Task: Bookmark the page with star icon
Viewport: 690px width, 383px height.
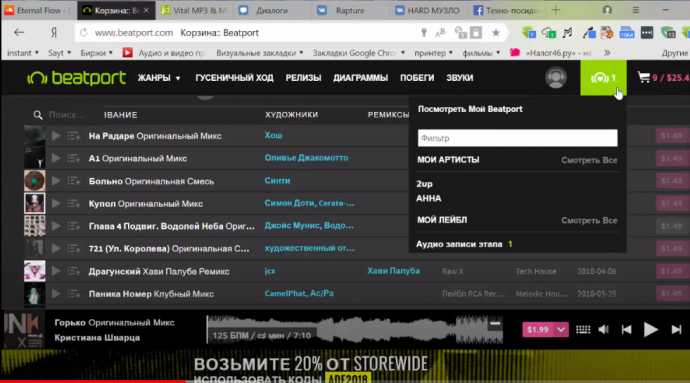Action: [496, 33]
